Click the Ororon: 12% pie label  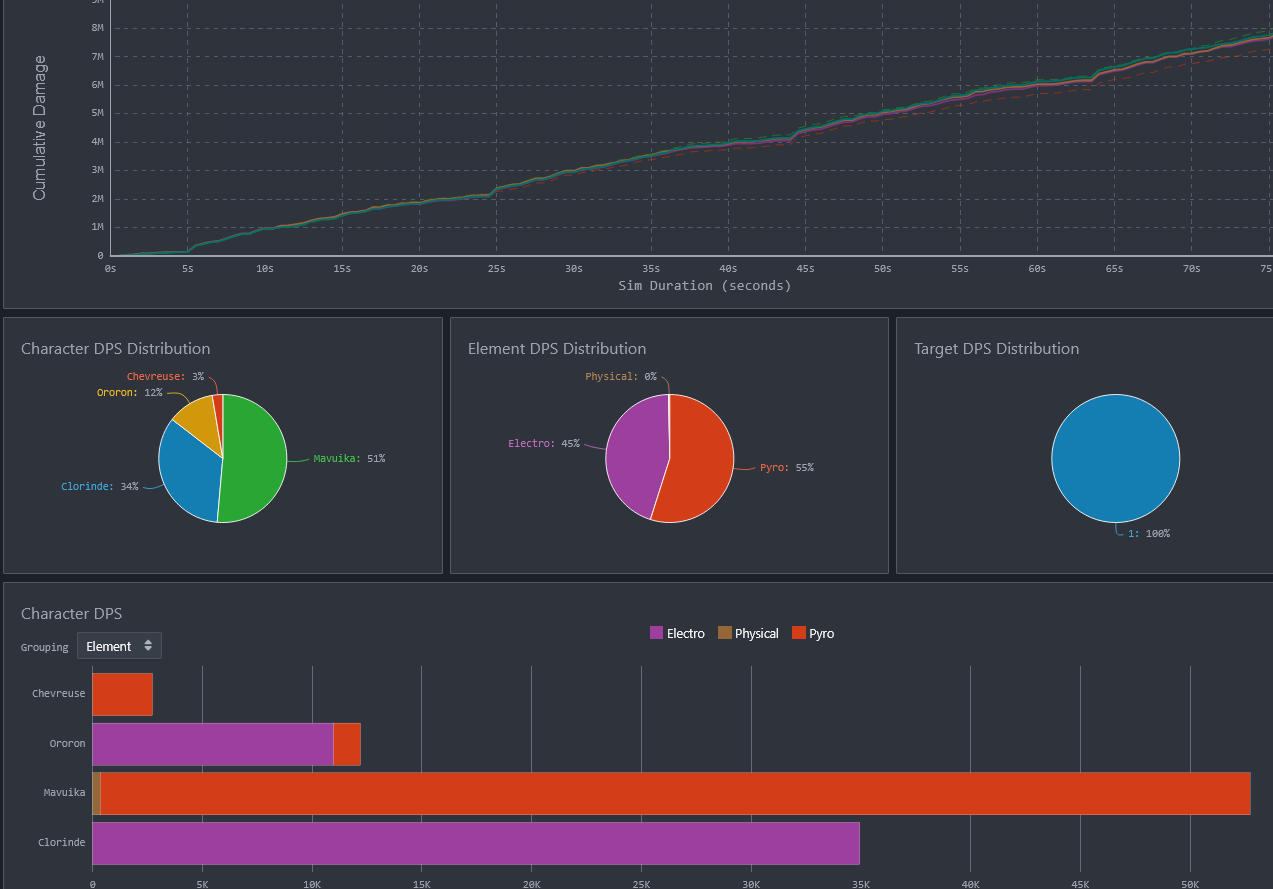pyautogui.click(x=129, y=393)
